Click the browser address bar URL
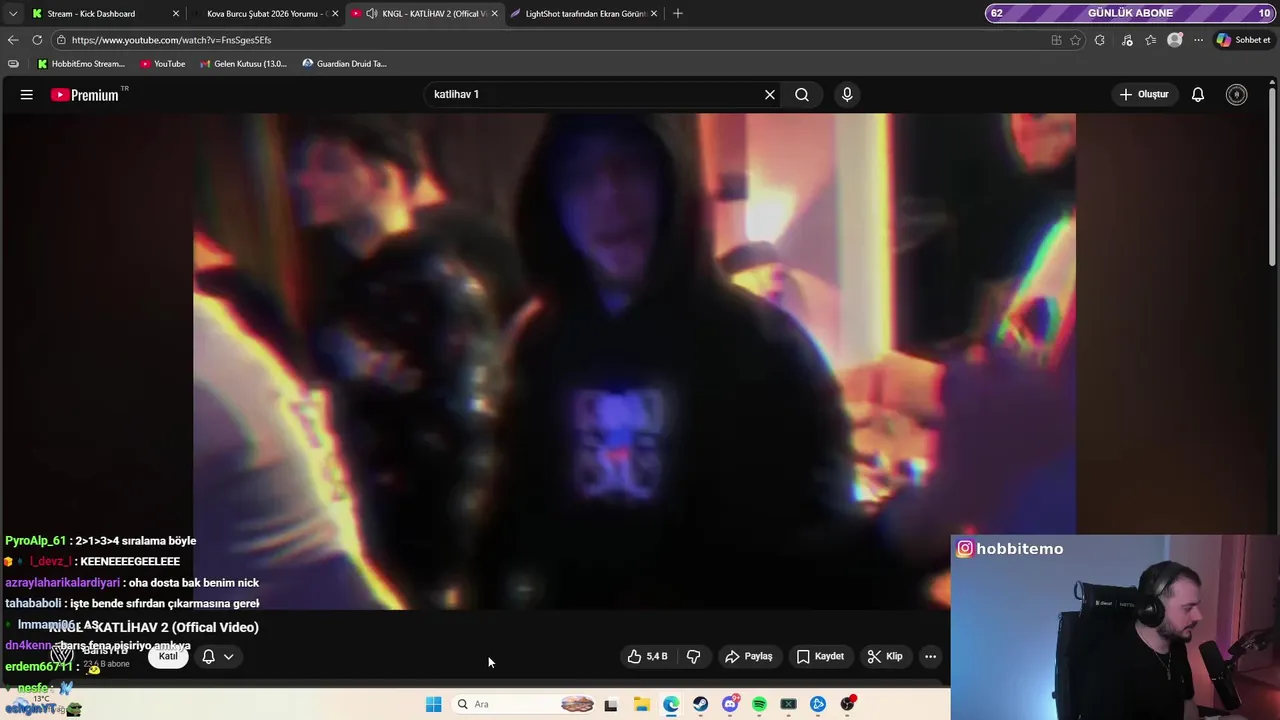This screenshot has height=720, width=1280. tap(171, 40)
